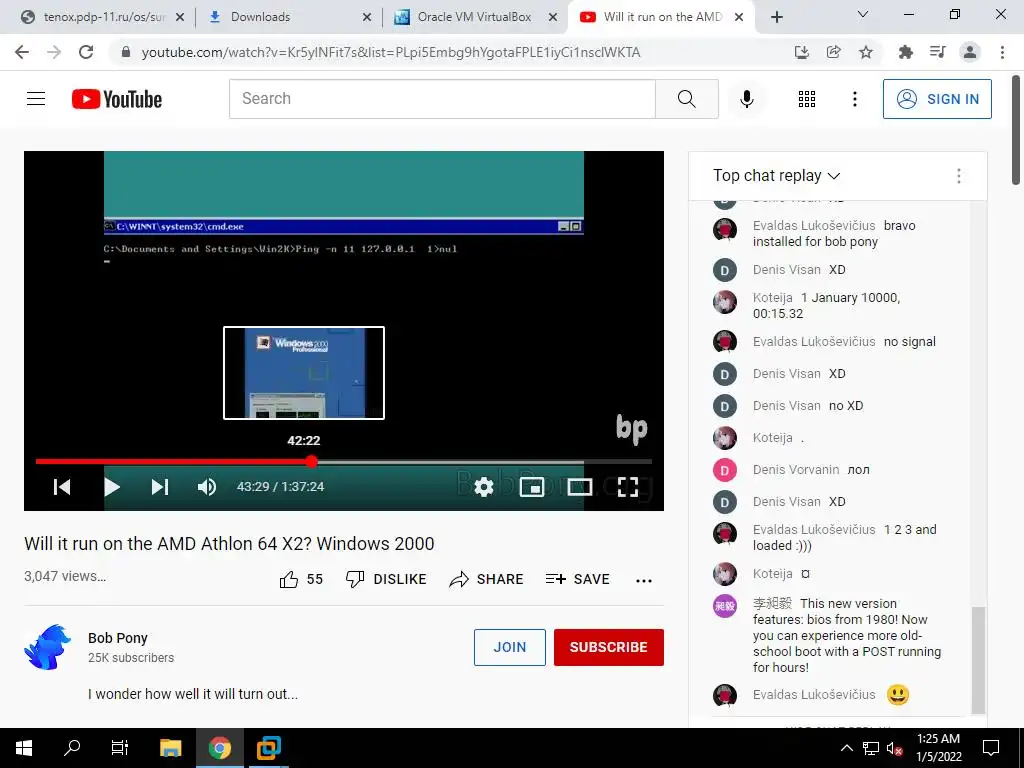The width and height of the screenshot is (1024, 768).
Task: Close the Oracle VM VirtualBox tab
Action: pos(553,17)
